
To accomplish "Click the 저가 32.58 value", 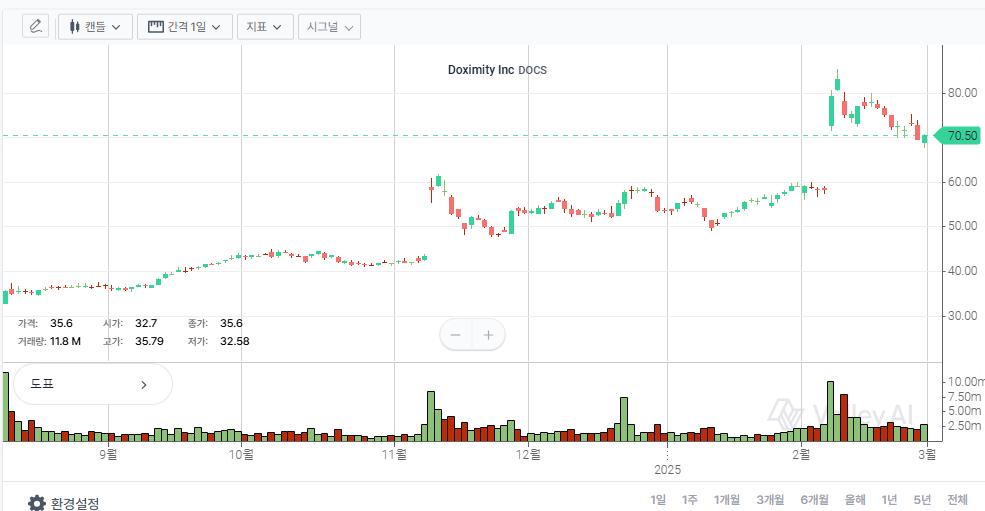I will 235,341.
